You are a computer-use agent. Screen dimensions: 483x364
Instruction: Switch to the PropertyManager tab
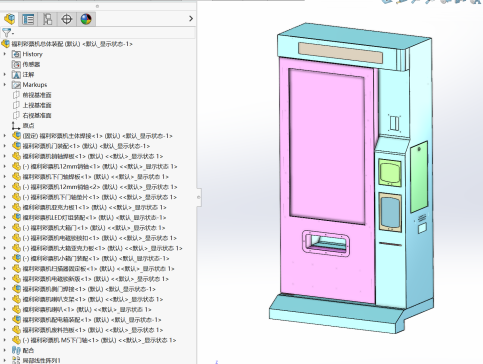(x=28, y=19)
